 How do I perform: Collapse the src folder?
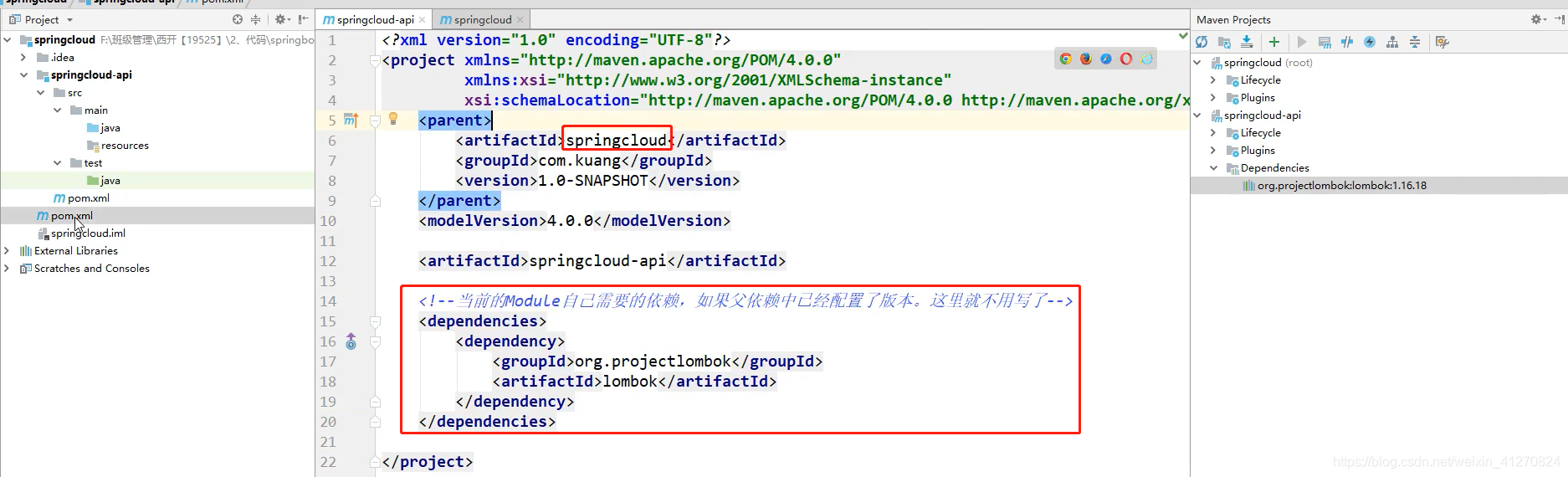[40, 92]
